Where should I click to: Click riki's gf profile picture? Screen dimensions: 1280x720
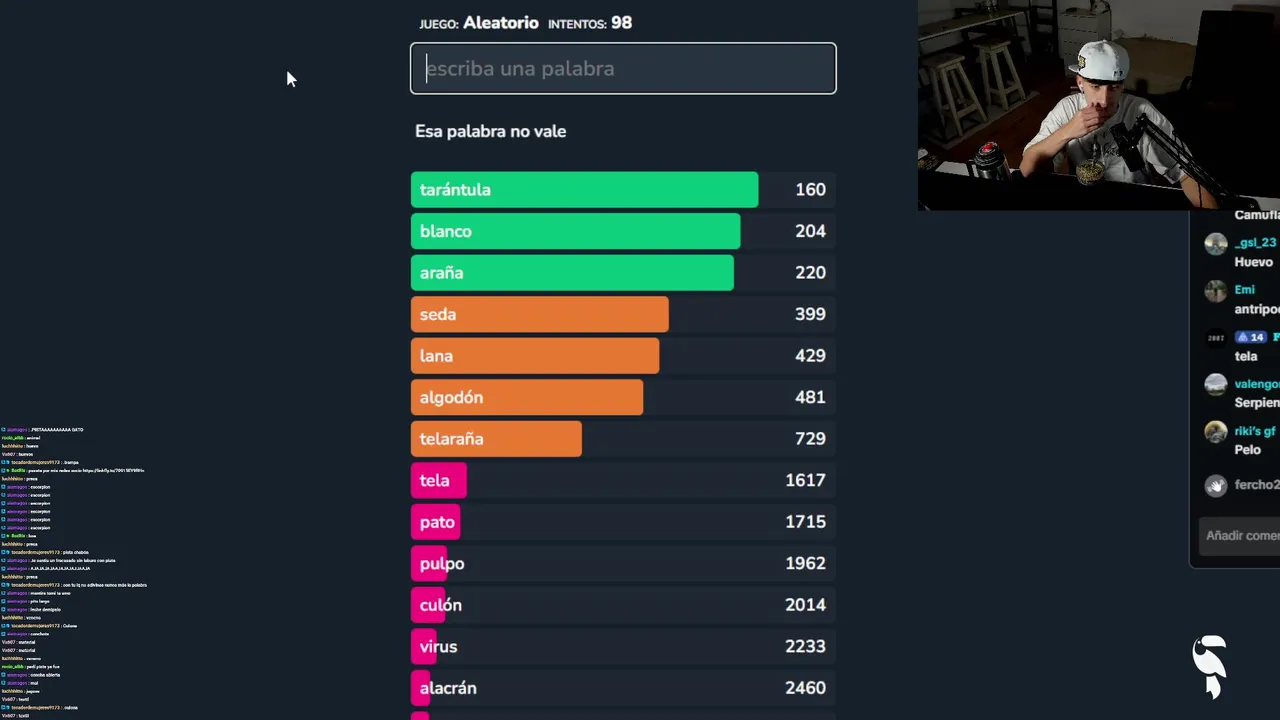[x=1215, y=432]
